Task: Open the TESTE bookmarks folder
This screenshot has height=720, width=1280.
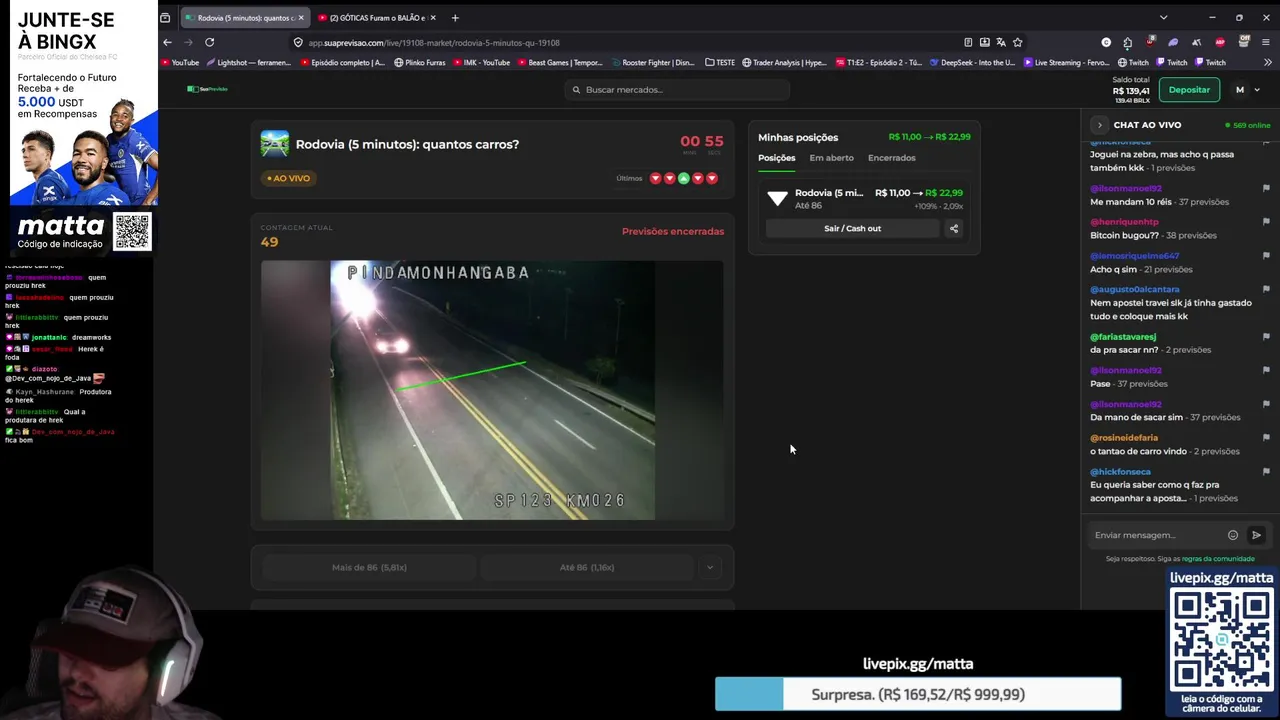Action: pyautogui.click(x=720, y=62)
